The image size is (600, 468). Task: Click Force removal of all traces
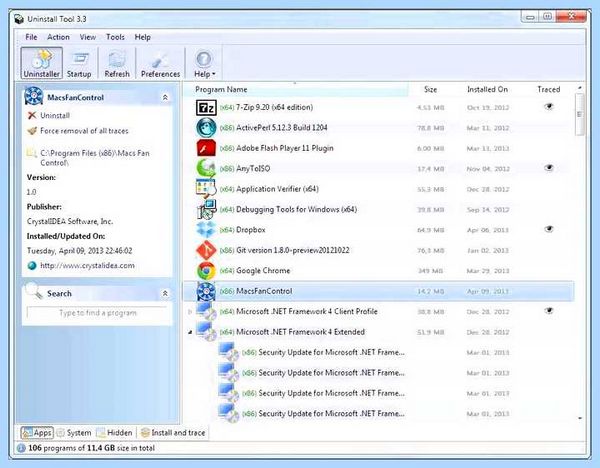[84, 131]
